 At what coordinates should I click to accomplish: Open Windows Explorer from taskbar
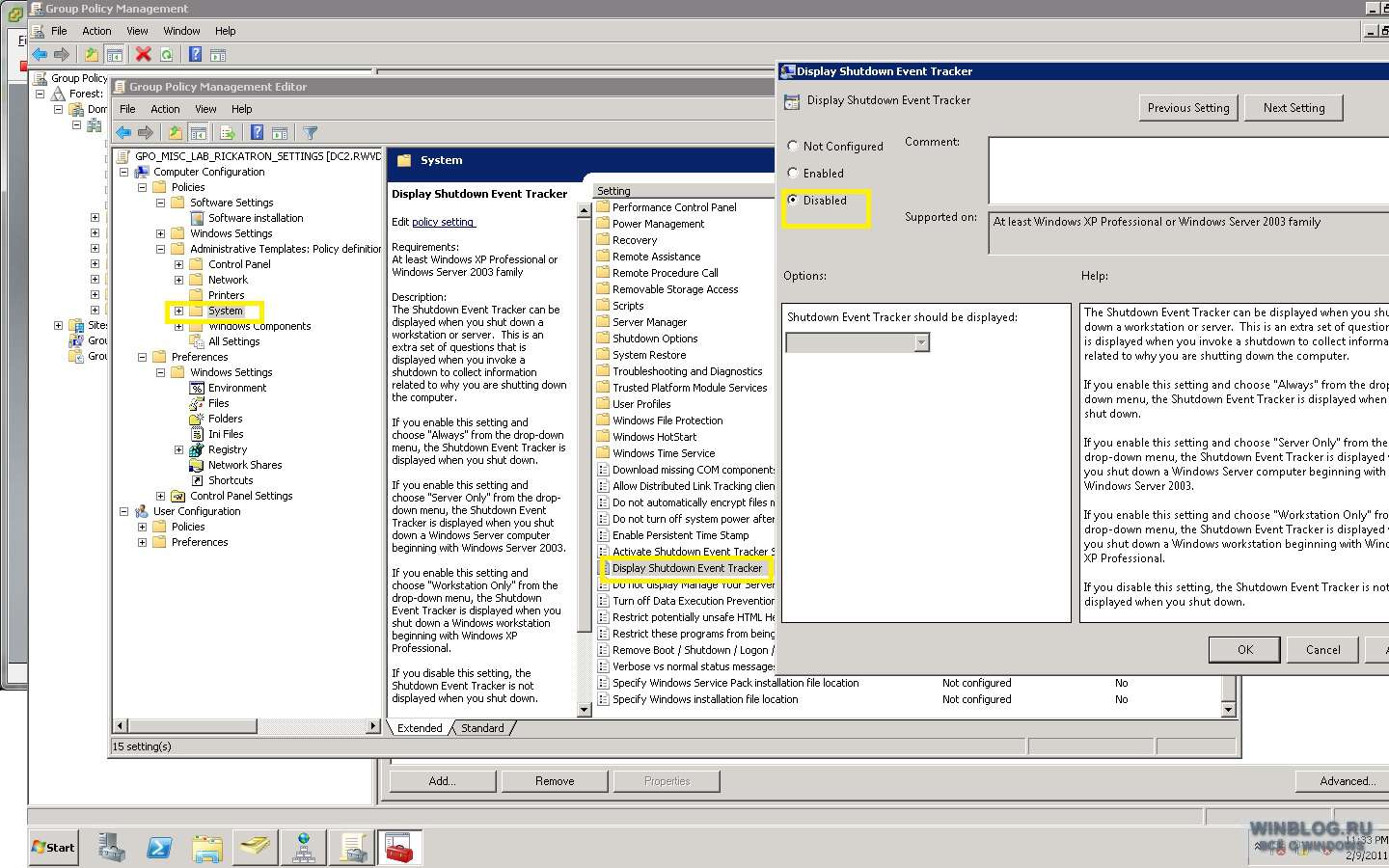pos(207,848)
